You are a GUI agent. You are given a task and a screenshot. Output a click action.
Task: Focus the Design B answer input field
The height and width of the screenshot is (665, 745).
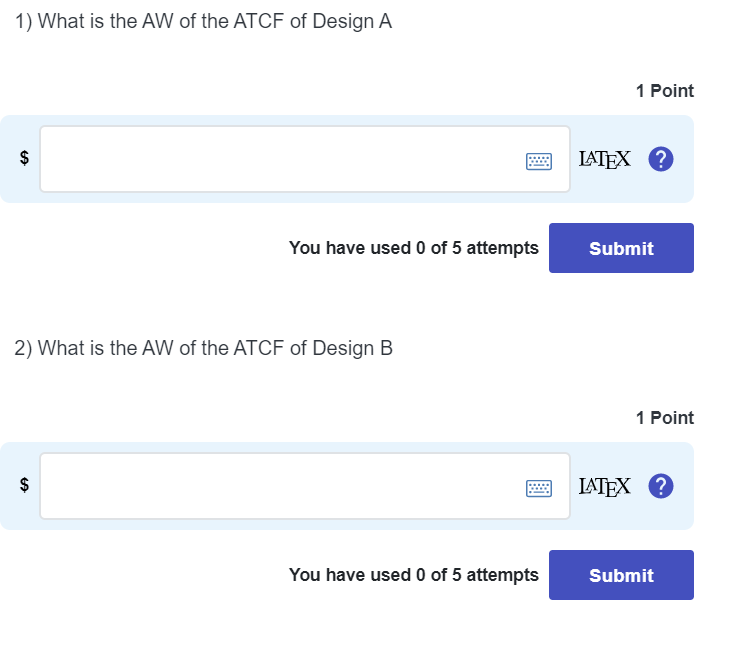coord(280,486)
